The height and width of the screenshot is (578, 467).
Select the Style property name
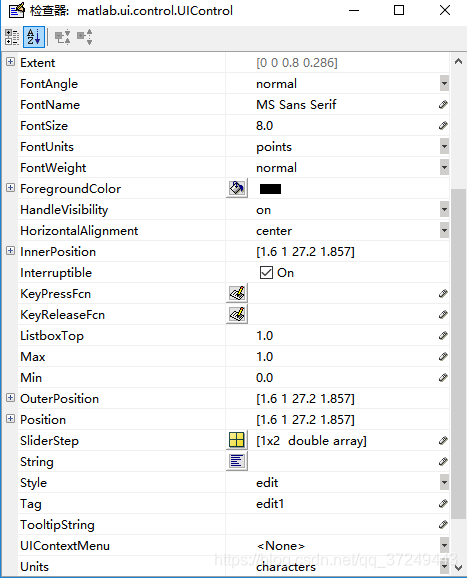34,483
